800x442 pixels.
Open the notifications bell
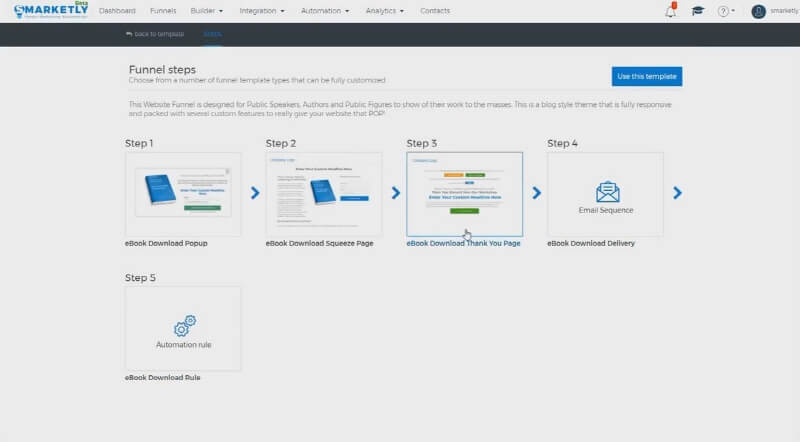click(x=671, y=11)
